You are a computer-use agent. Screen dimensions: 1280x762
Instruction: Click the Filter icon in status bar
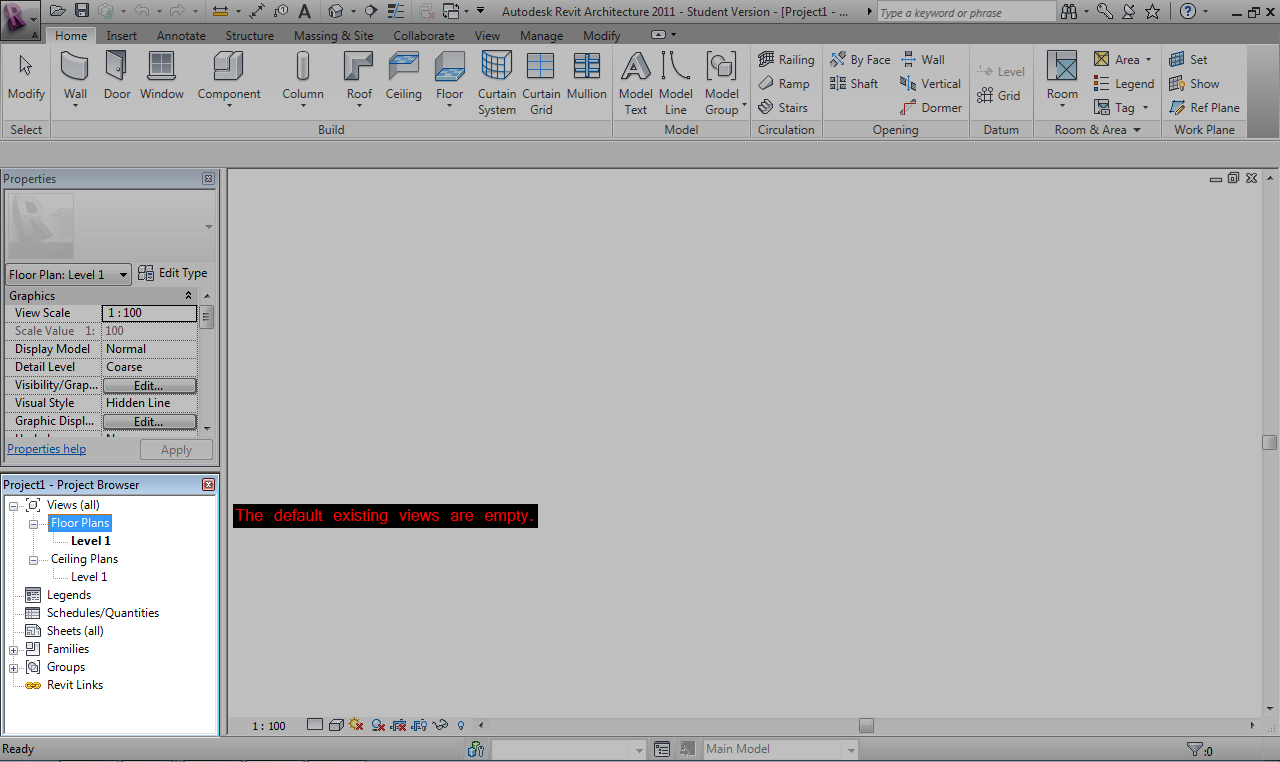[1194, 749]
